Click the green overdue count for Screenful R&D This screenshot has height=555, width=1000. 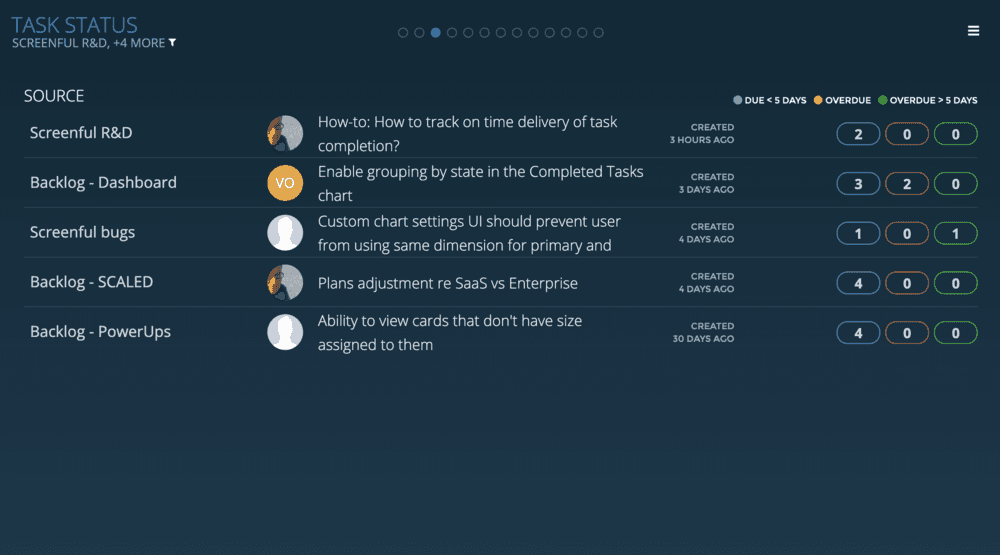click(955, 134)
